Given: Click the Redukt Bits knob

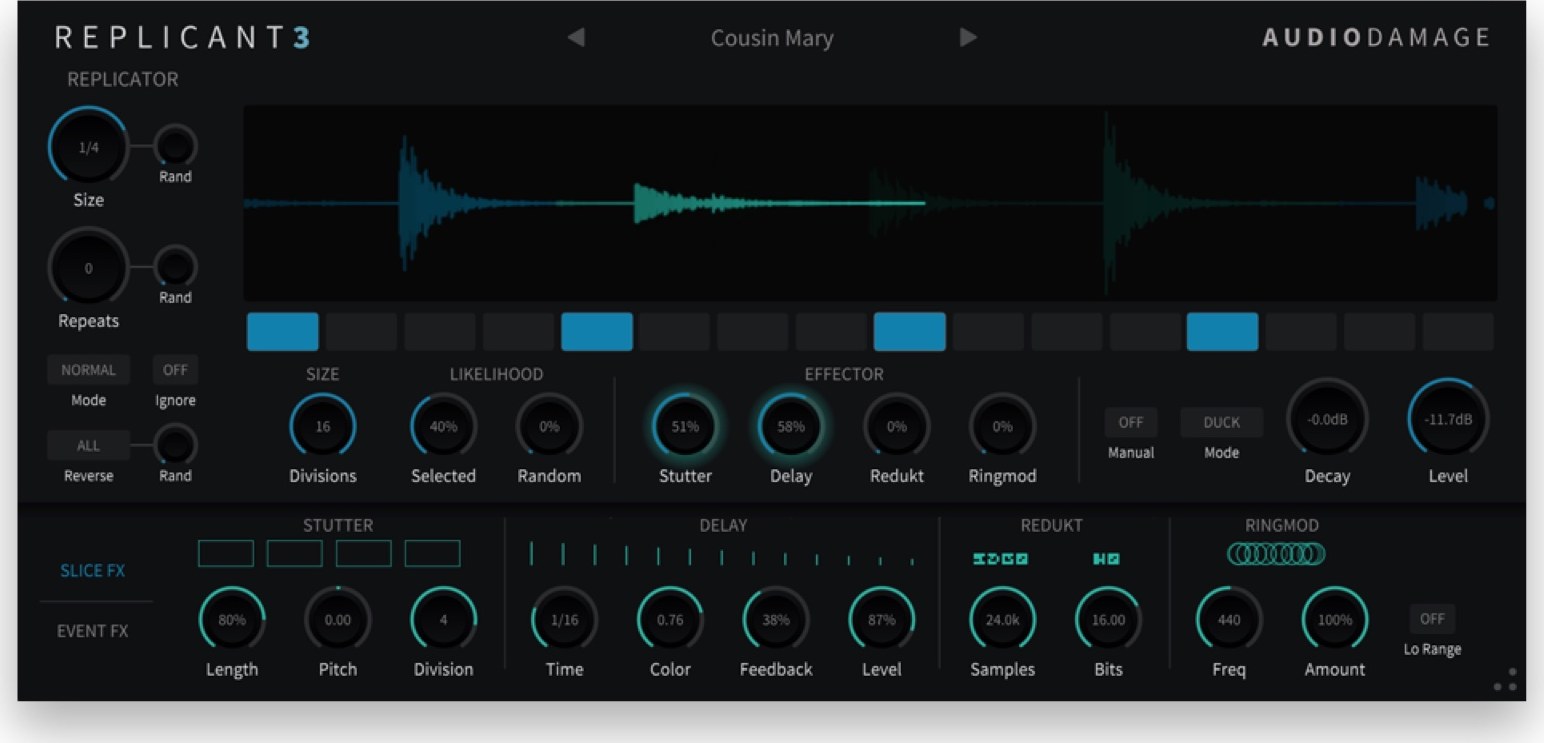Looking at the screenshot, I should (x=1108, y=620).
